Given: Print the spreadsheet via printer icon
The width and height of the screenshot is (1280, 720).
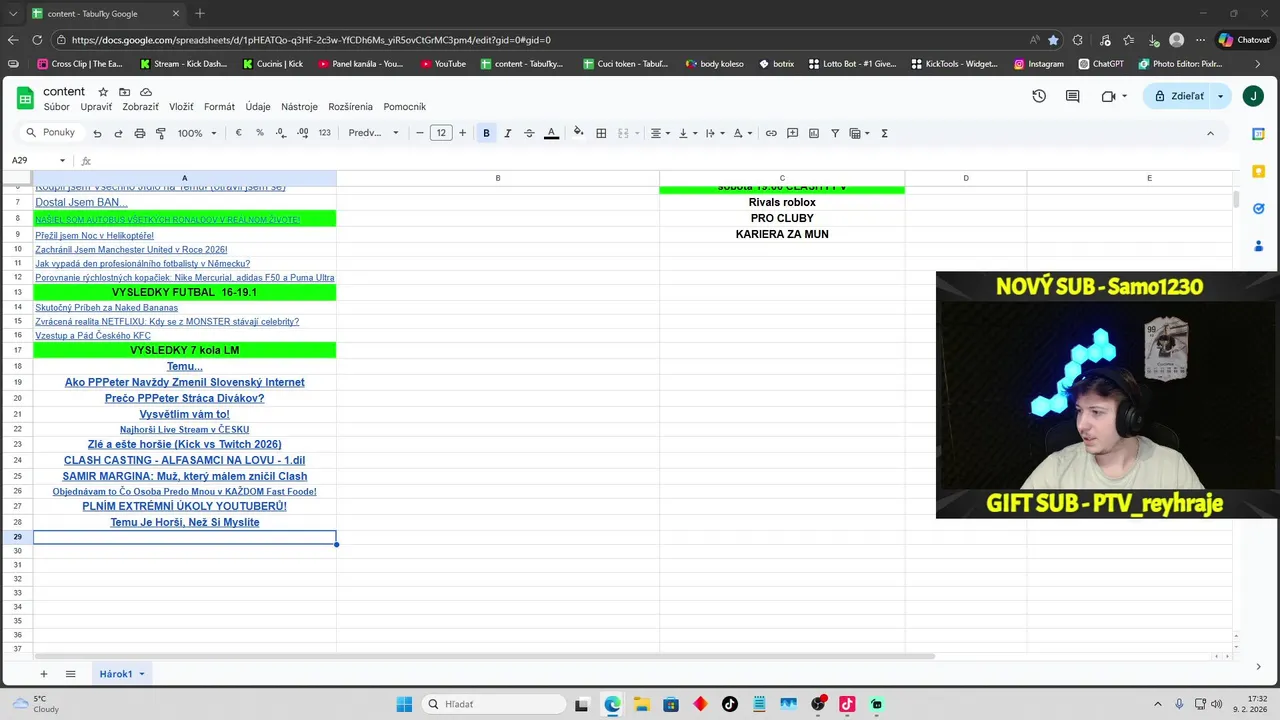Looking at the screenshot, I should click(139, 133).
